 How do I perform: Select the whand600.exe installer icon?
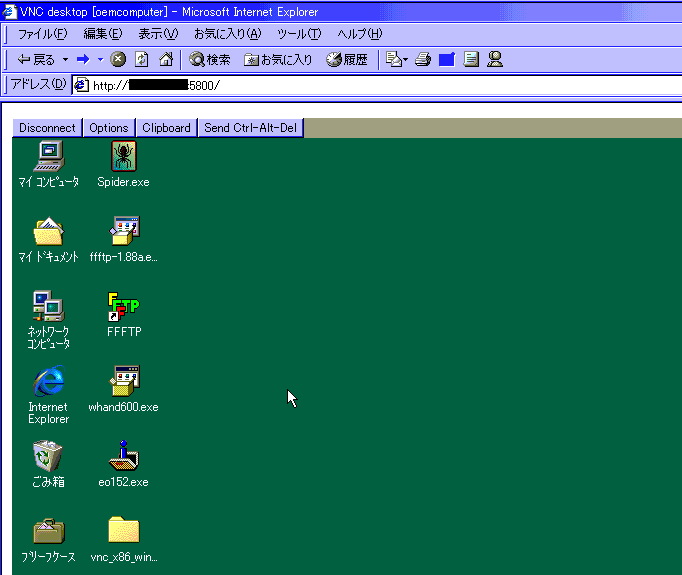[123, 382]
